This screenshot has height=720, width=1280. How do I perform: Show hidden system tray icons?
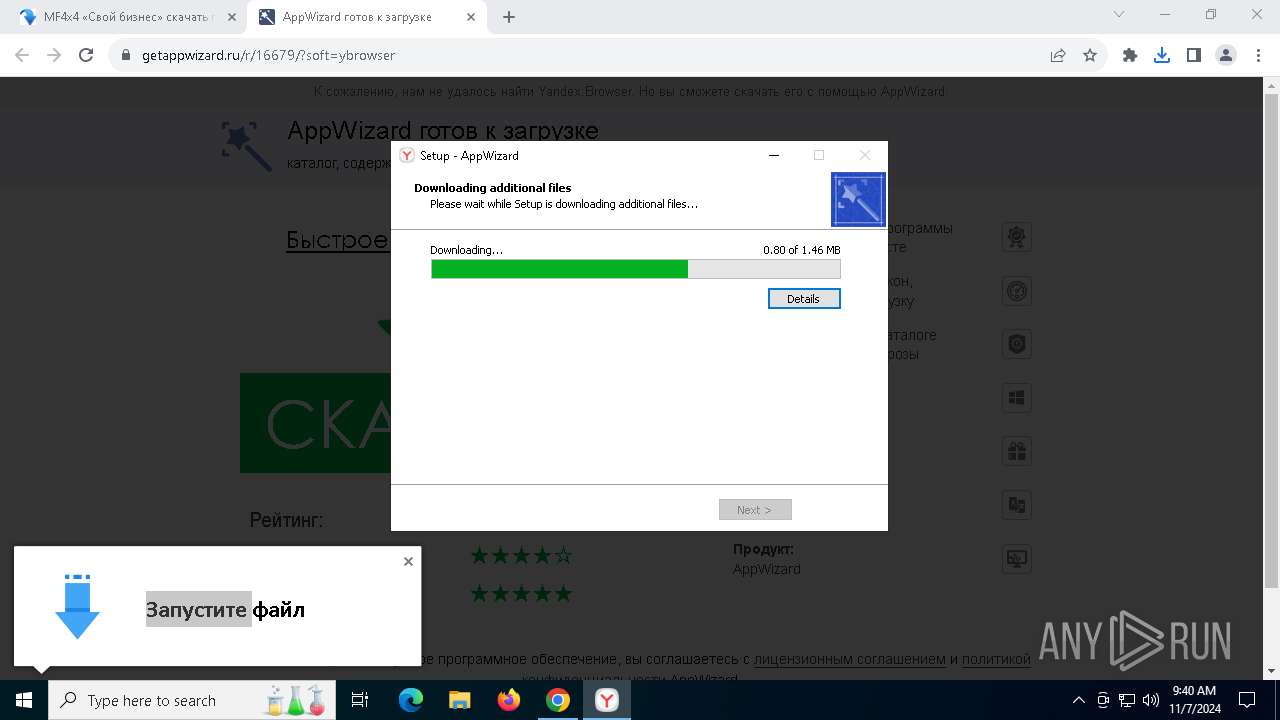pyautogui.click(x=1079, y=700)
